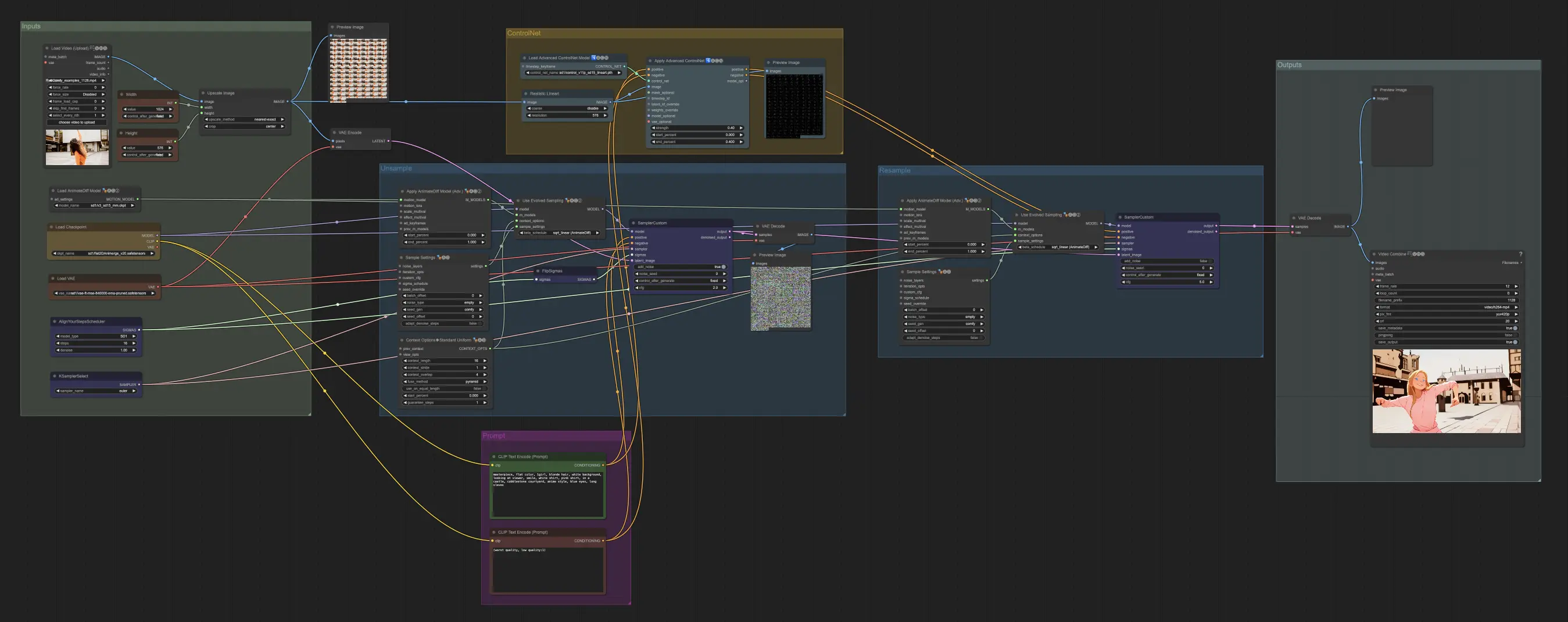Select the Resample group title
Image resolution: width=1568 pixels, height=622 pixels.
(895, 170)
